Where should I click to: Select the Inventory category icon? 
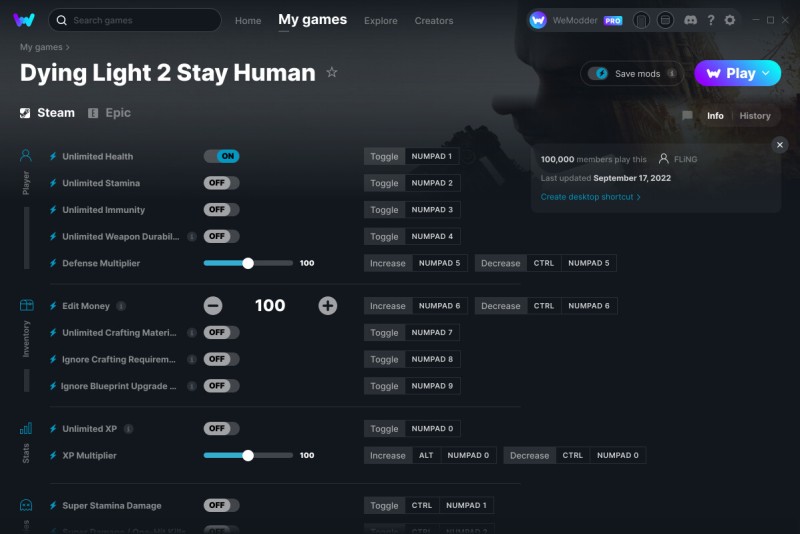(x=27, y=306)
